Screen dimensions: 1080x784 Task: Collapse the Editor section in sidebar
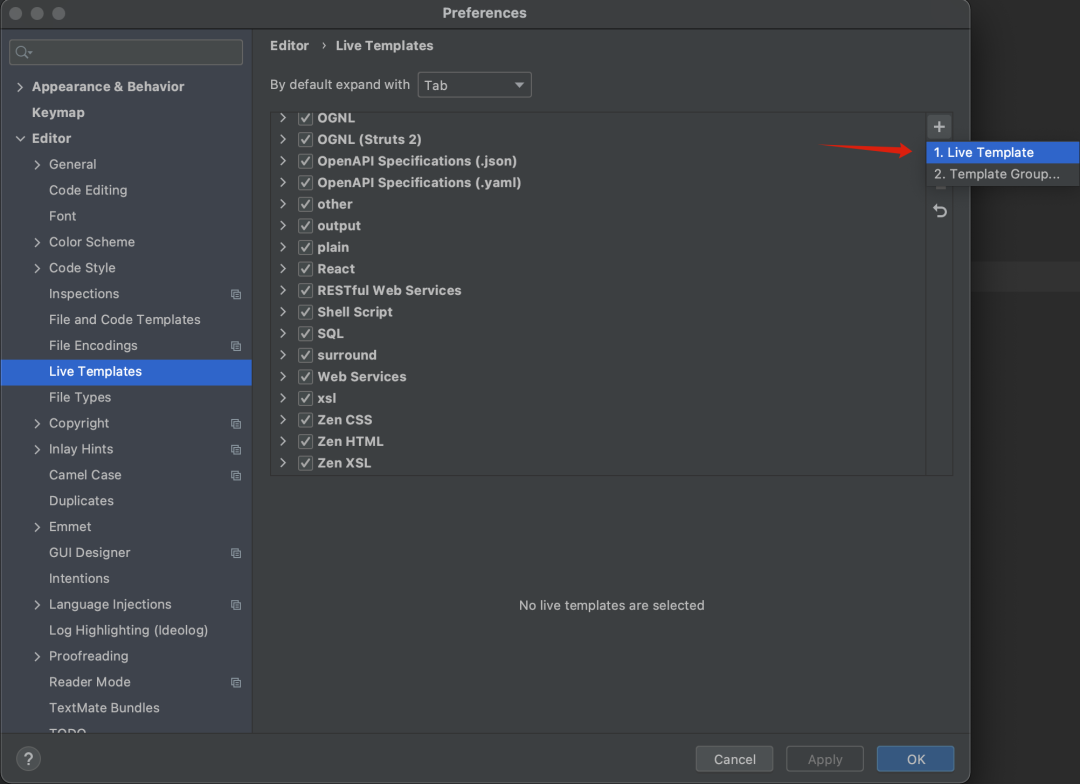point(20,138)
